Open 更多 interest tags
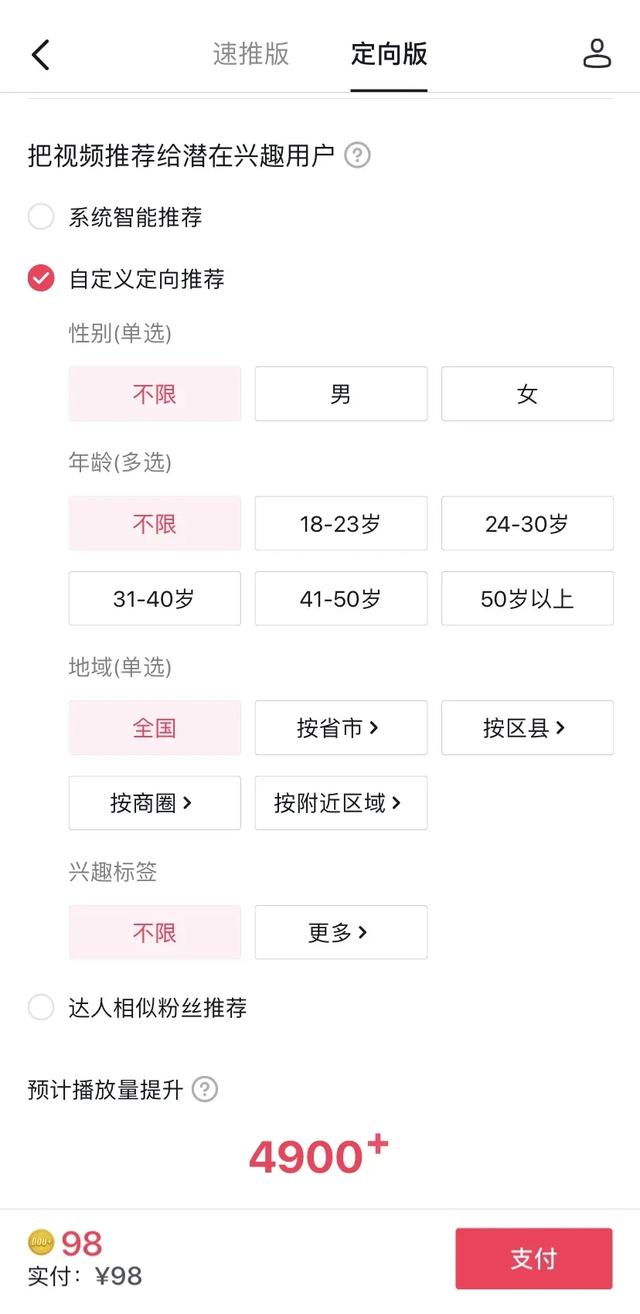 (341, 933)
